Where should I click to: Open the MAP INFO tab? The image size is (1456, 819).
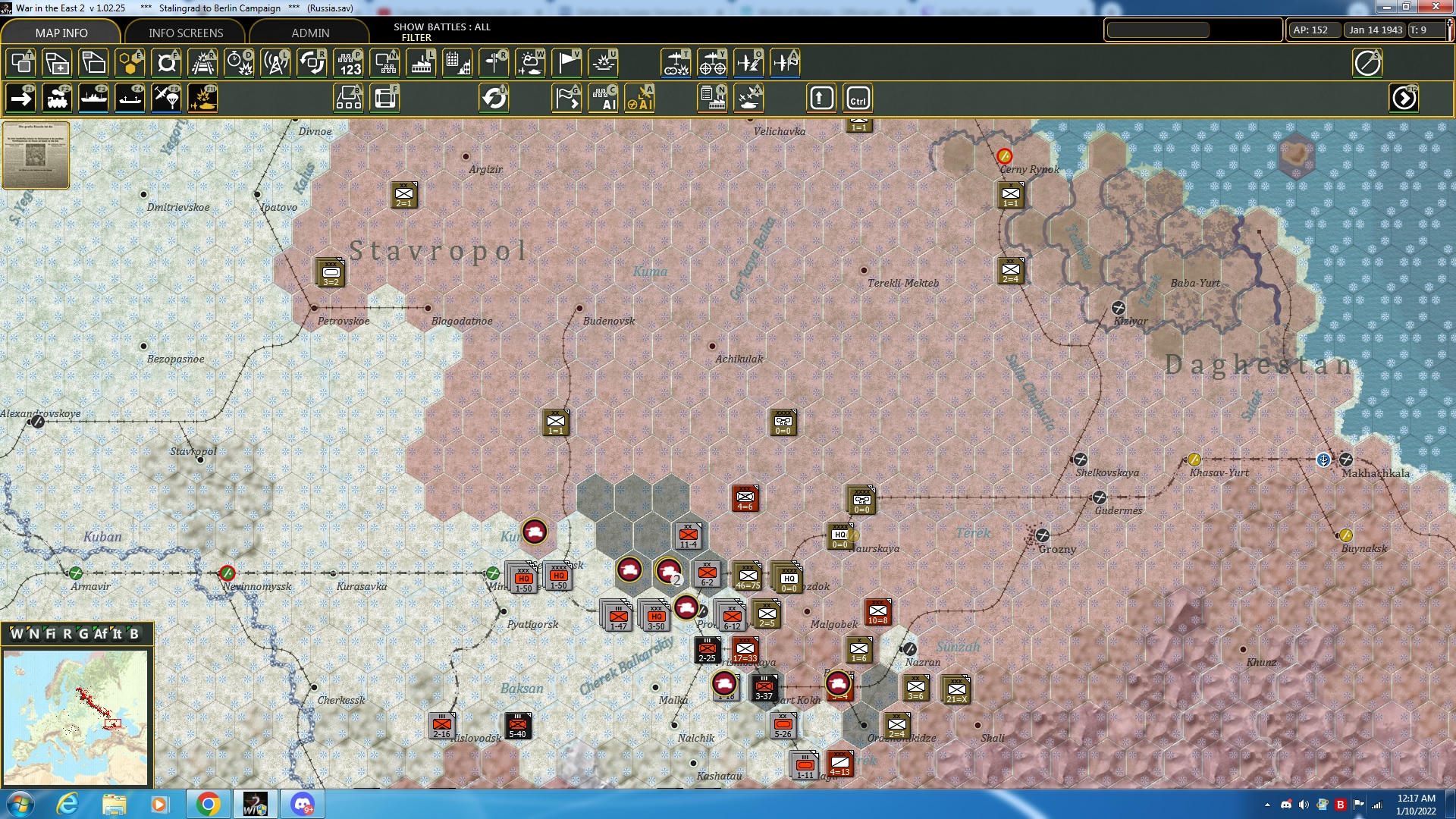coord(61,33)
